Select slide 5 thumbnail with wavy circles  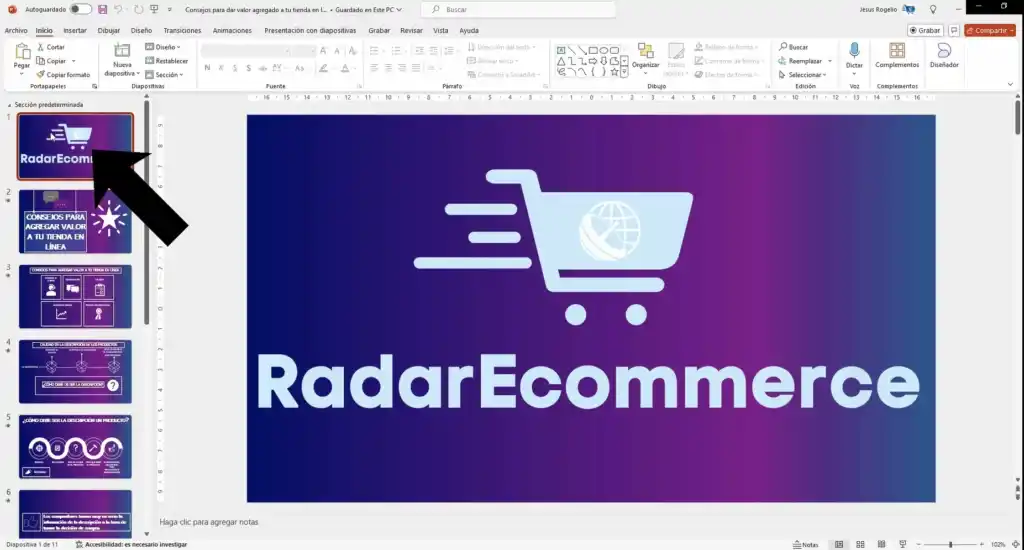pos(75,447)
